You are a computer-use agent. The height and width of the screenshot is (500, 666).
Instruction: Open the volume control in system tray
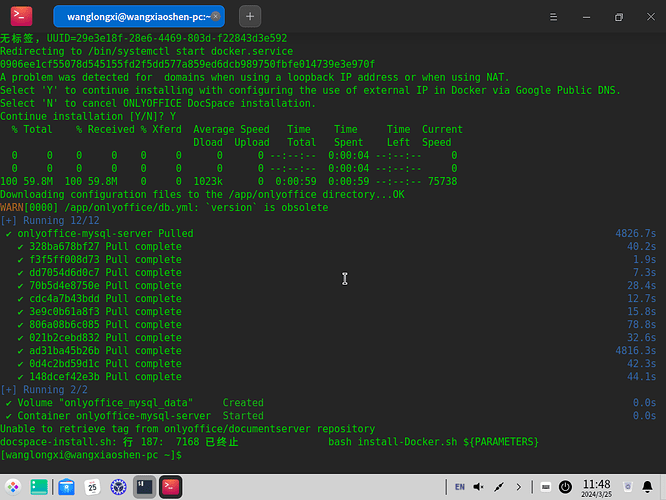point(479,487)
